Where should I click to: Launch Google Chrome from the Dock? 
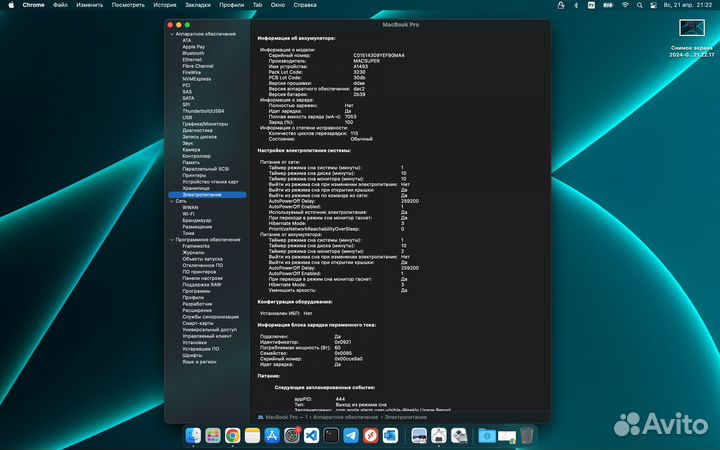[232, 435]
